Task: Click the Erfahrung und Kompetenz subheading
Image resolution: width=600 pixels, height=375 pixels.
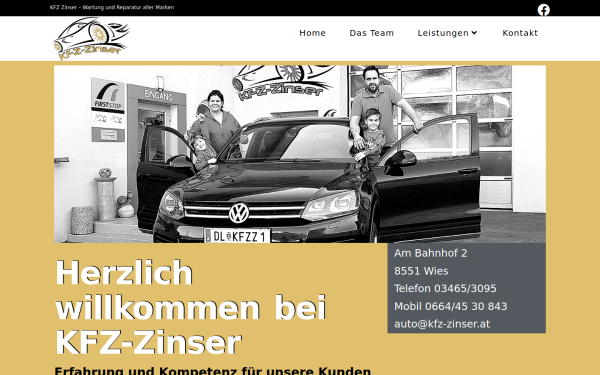Action: (x=213, y=371)
